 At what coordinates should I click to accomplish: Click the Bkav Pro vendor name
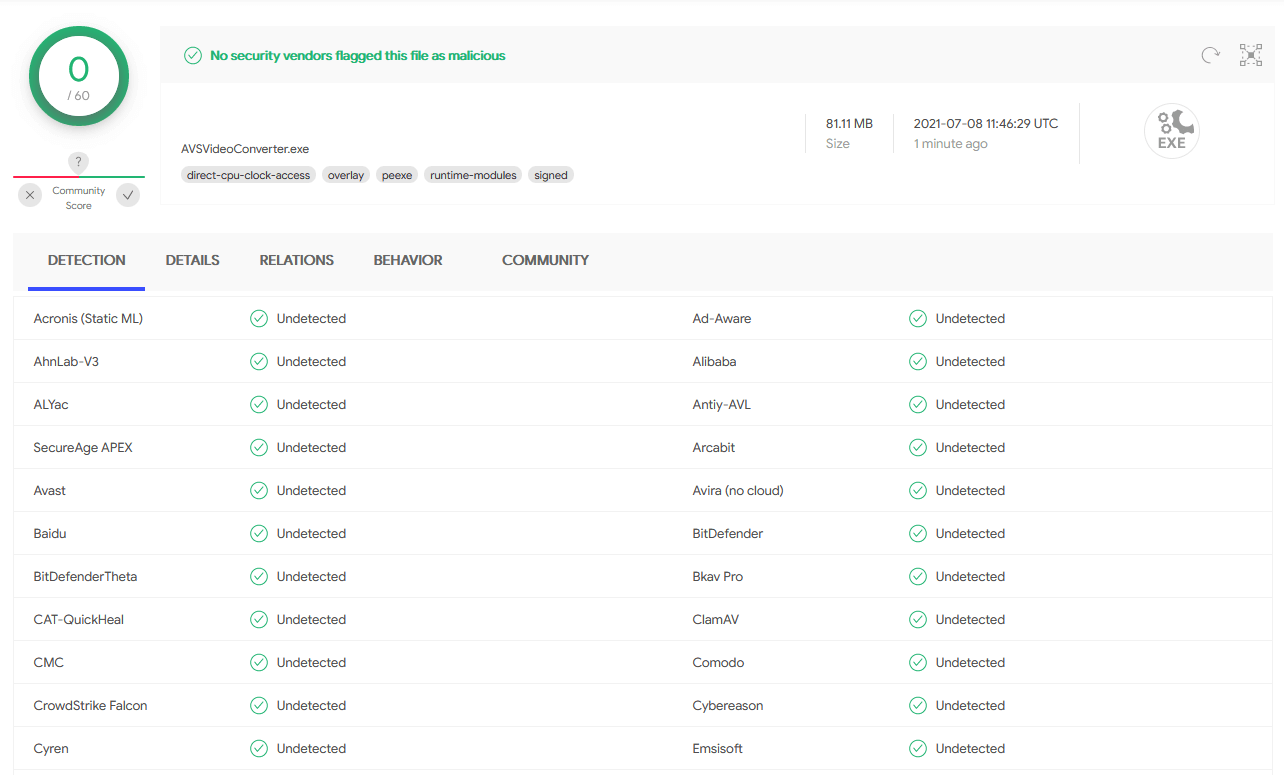(x=718, y=577)
